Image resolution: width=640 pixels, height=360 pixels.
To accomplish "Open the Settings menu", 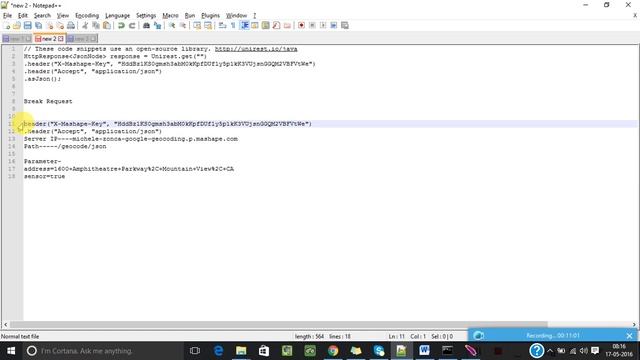I will (146, 16).
